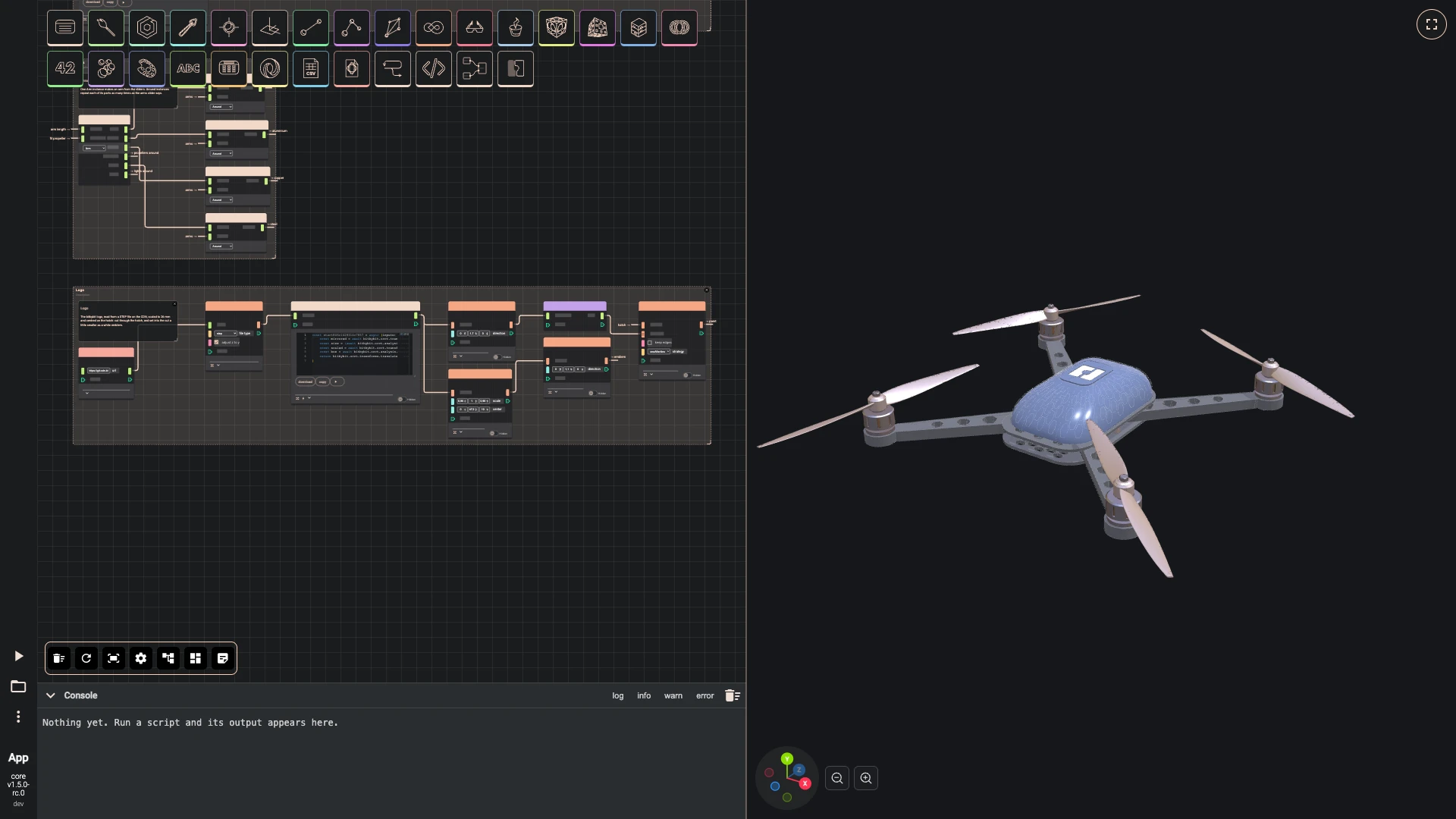Click the green Y axis on orientation gizmo

787,758
